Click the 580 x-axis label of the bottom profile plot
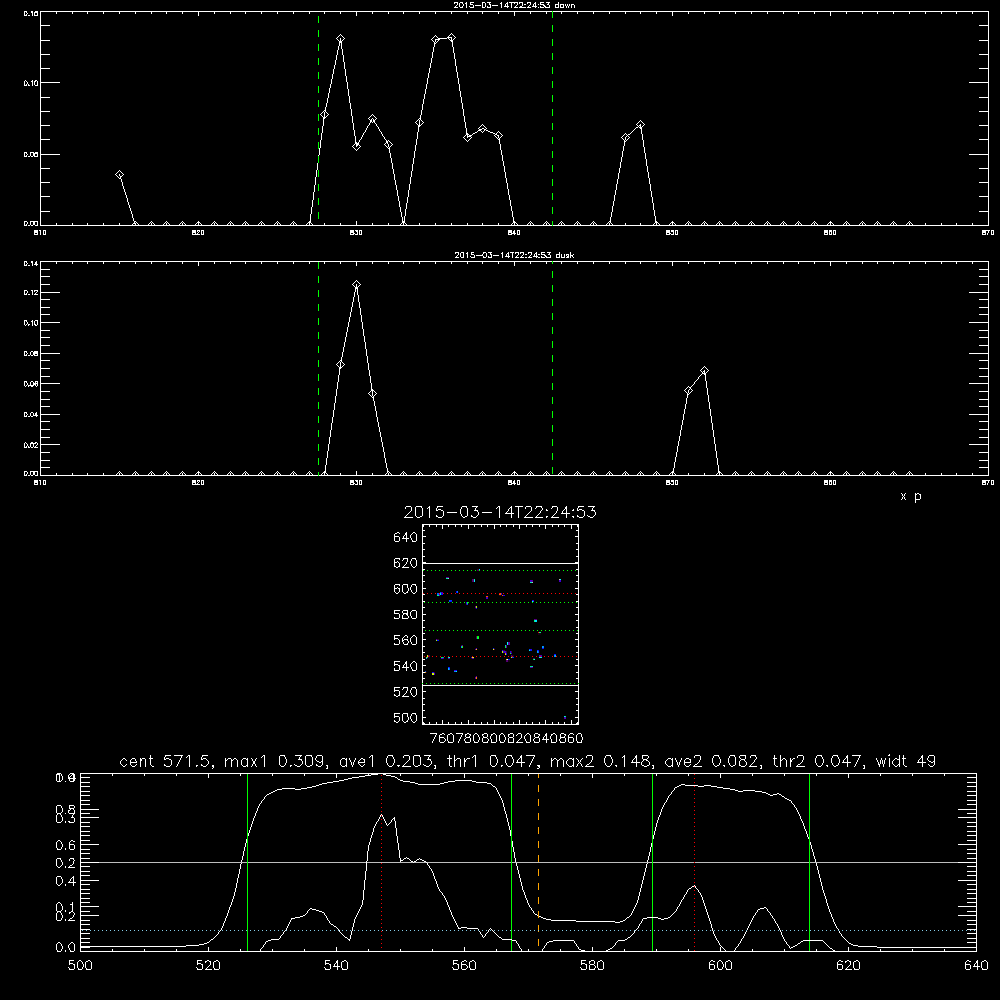 pyautogui.click(x=592, y=966)
